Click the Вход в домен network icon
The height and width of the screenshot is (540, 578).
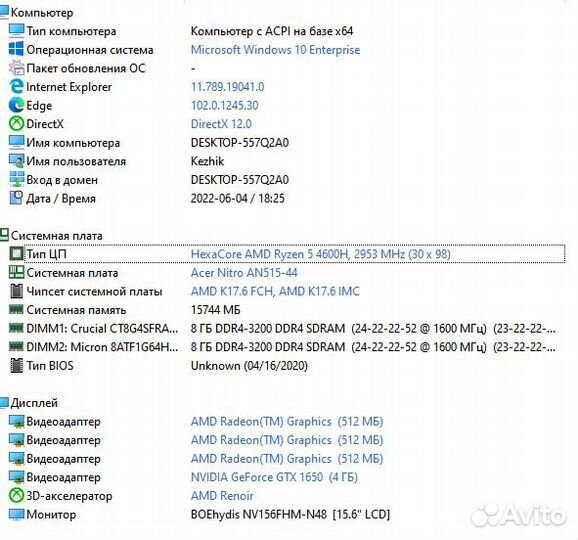(x=16, y=180)
